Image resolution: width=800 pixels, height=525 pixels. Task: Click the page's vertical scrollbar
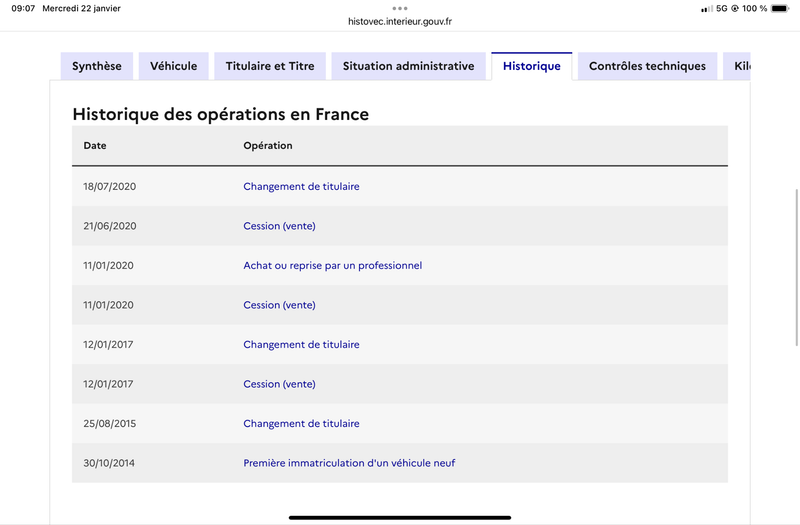coord(797,267)
